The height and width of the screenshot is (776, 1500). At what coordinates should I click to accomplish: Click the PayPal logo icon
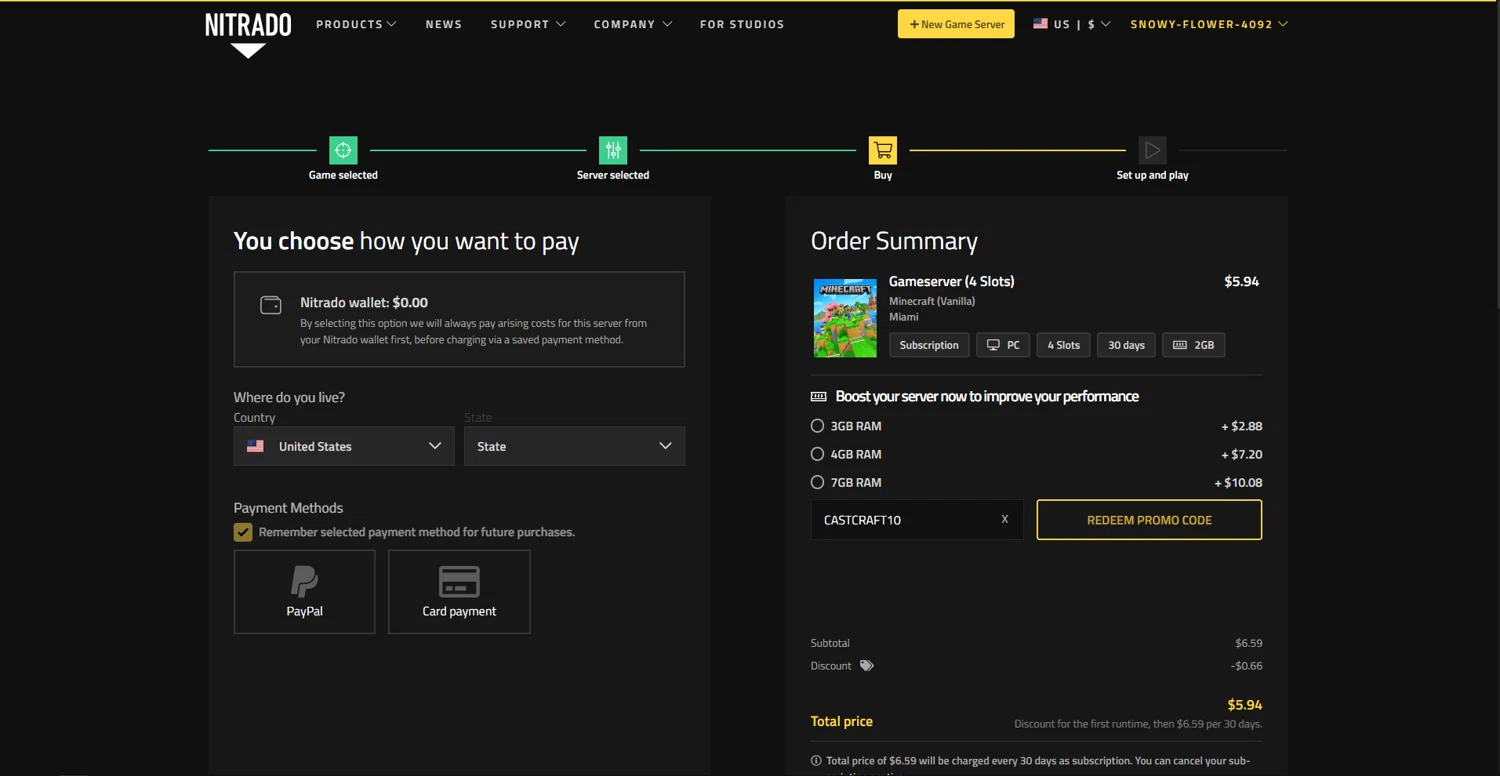pyautogui.click(x=304, y=581)
